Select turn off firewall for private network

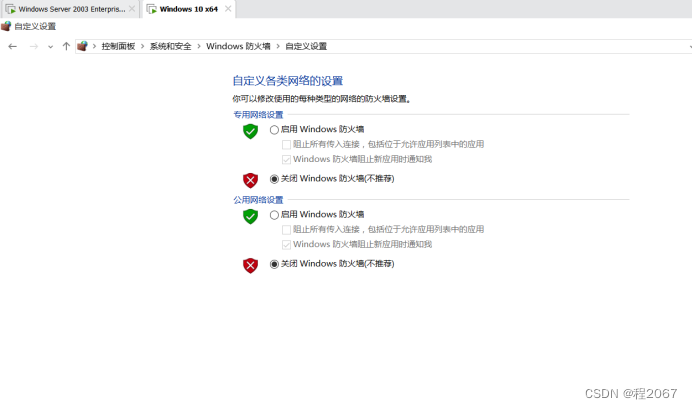[x=274, y=179]
